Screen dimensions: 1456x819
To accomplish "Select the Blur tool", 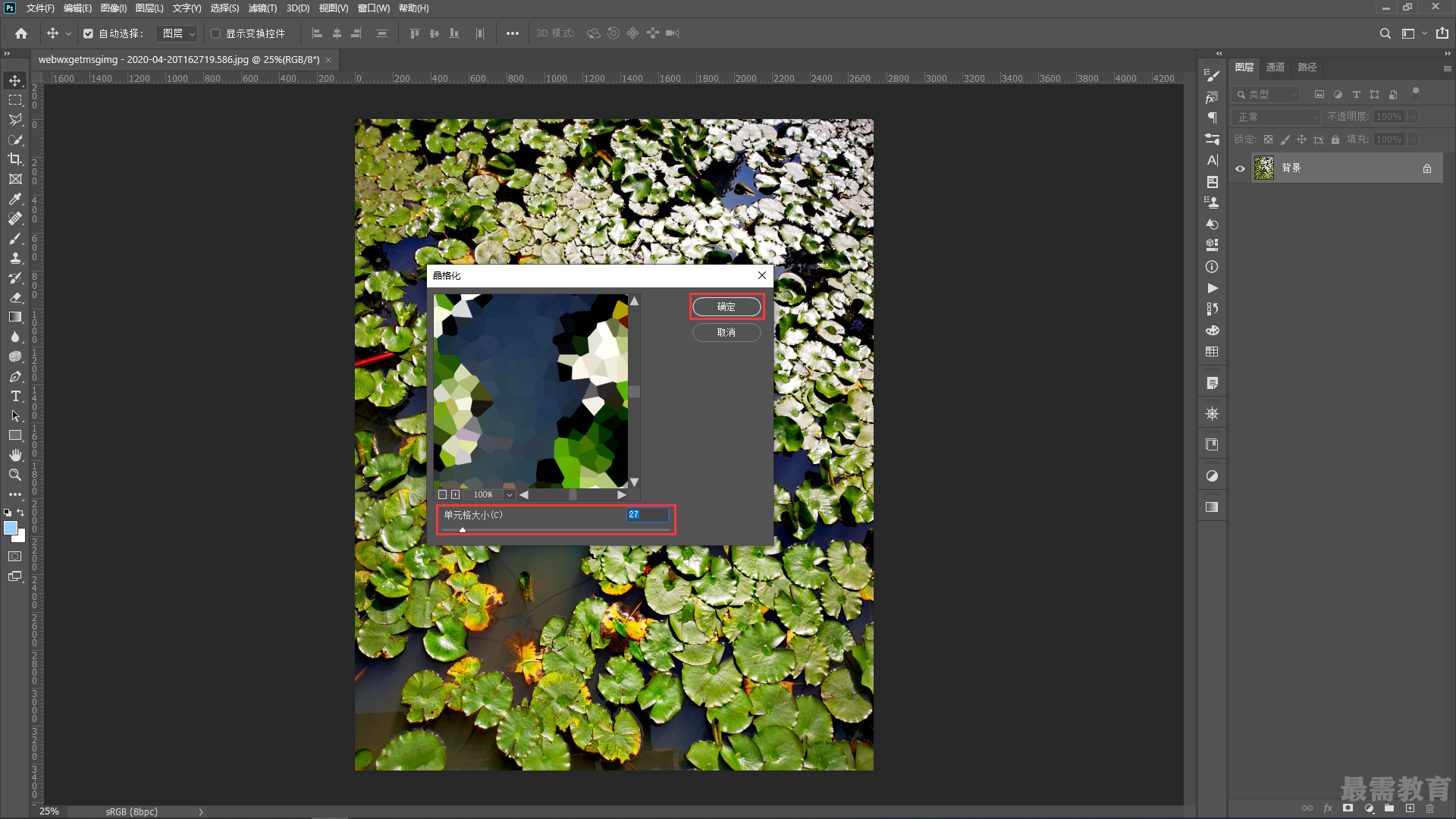I will coord(15,337).
